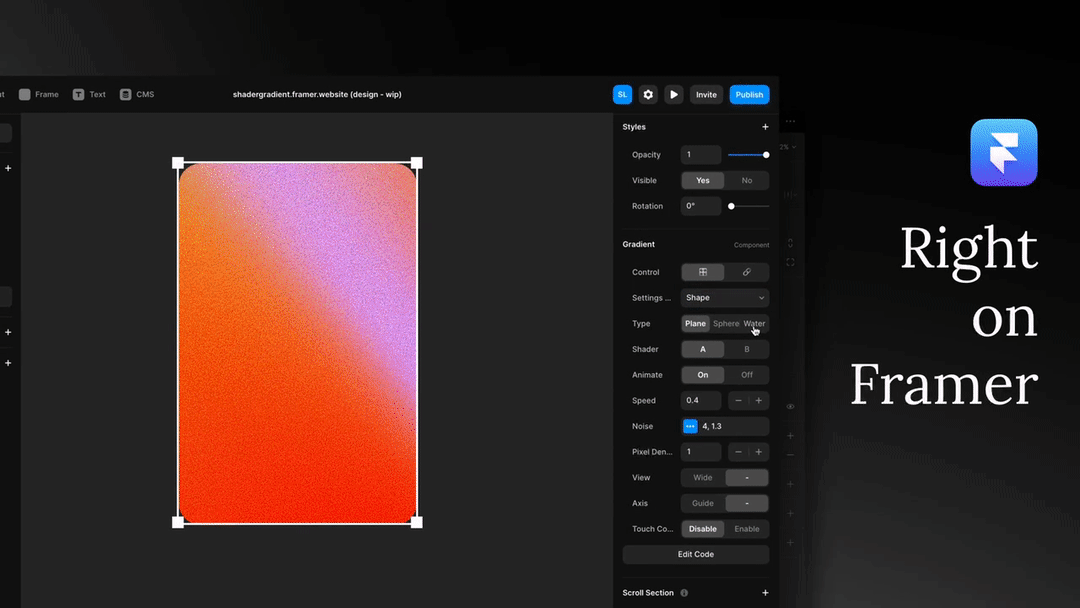
Task: Turn Animate On
Action: [703, 375]
